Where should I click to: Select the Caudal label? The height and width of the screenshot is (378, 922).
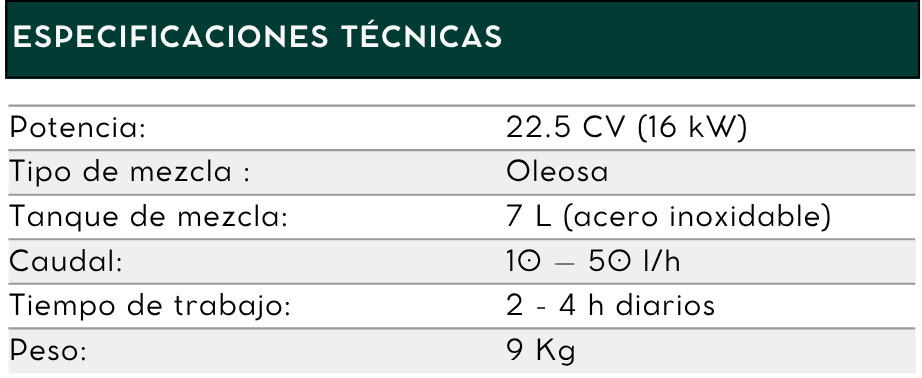tap(66, 261)
